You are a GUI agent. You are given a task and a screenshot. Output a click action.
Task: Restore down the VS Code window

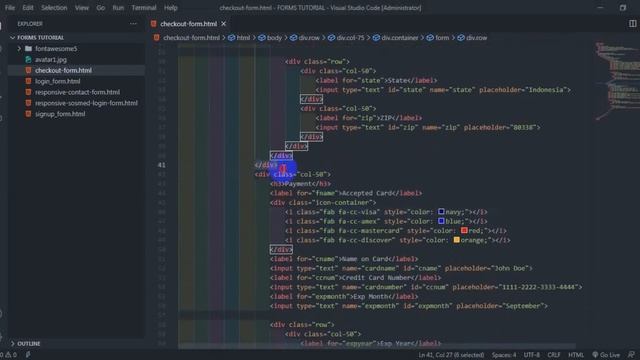(x=623, y=8)
